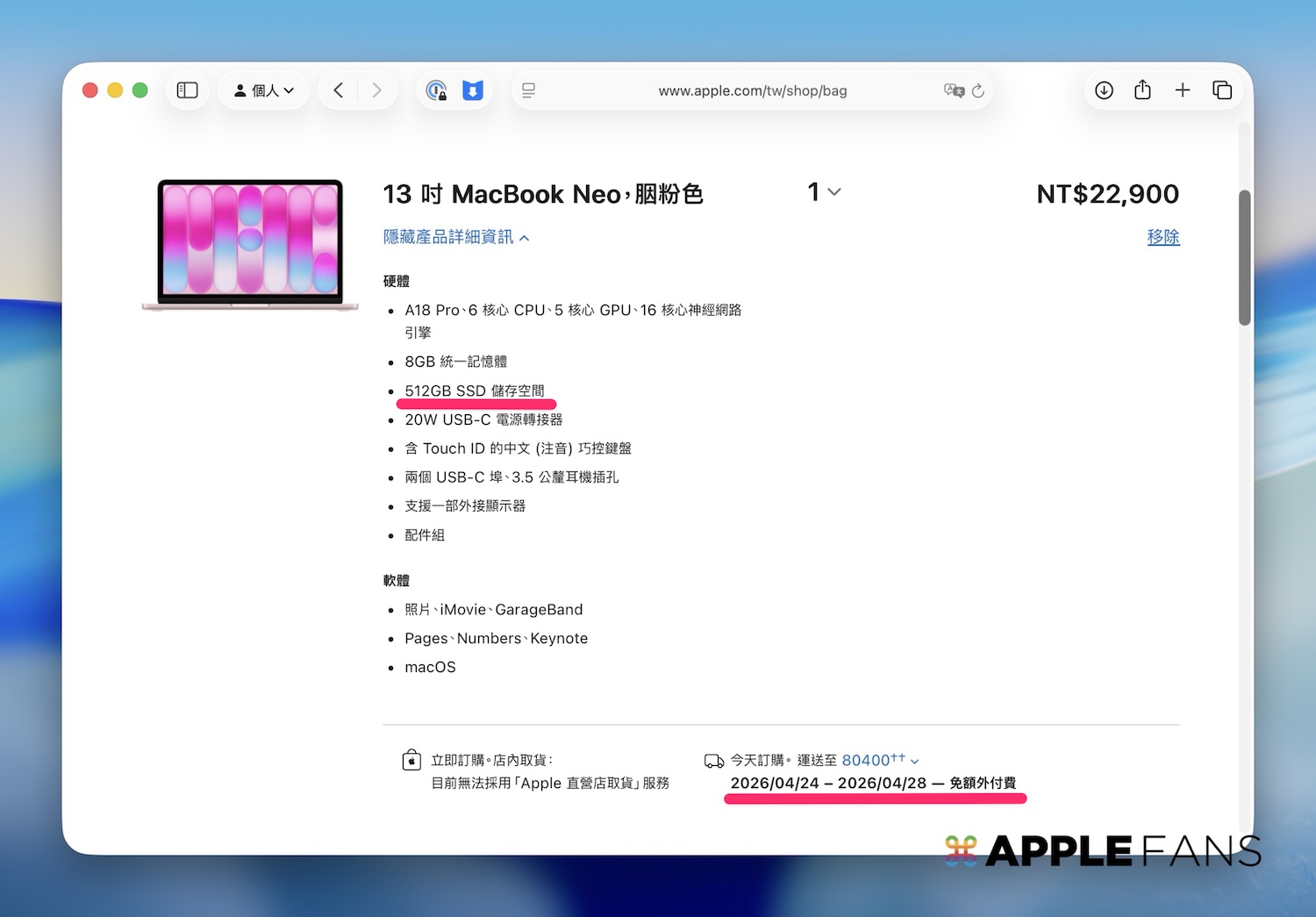Open the 個人 profile dropdown

click(263, 90)
